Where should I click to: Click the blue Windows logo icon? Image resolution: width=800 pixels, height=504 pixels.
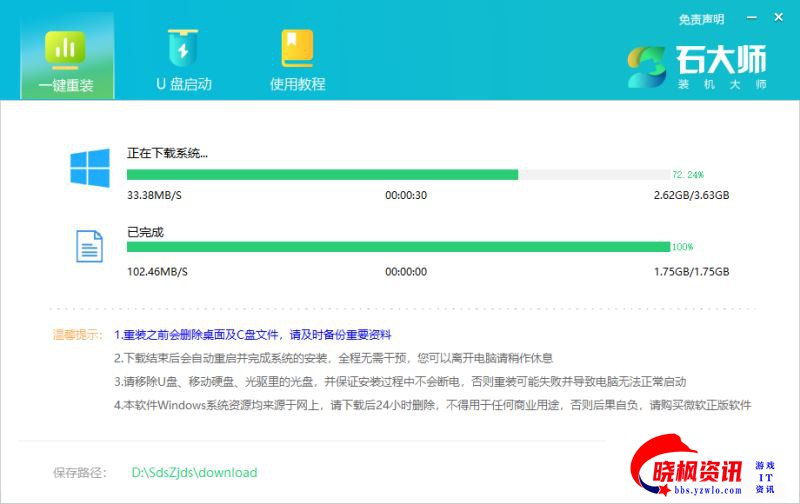(90, 167)
